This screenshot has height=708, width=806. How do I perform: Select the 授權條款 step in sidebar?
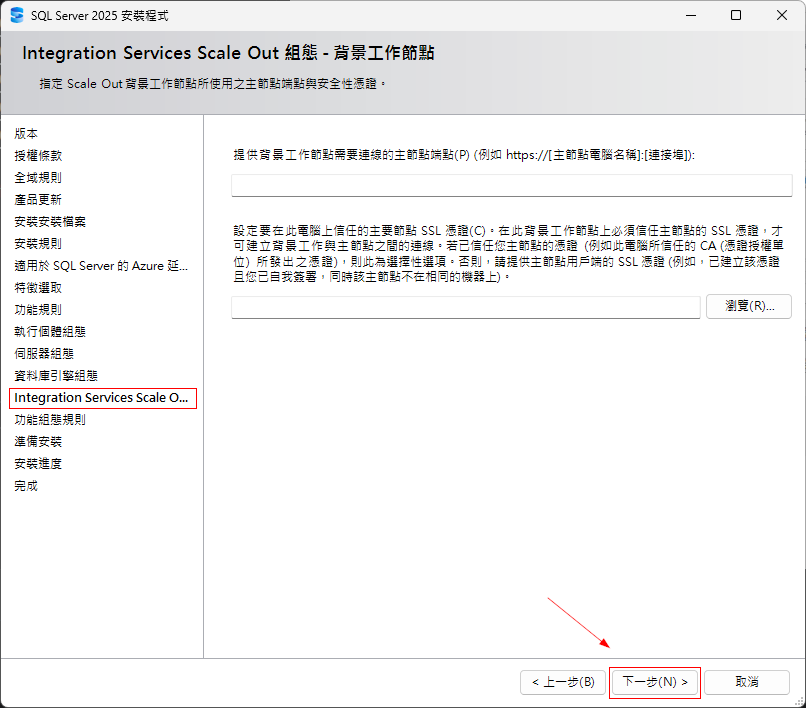pos(38,156)
